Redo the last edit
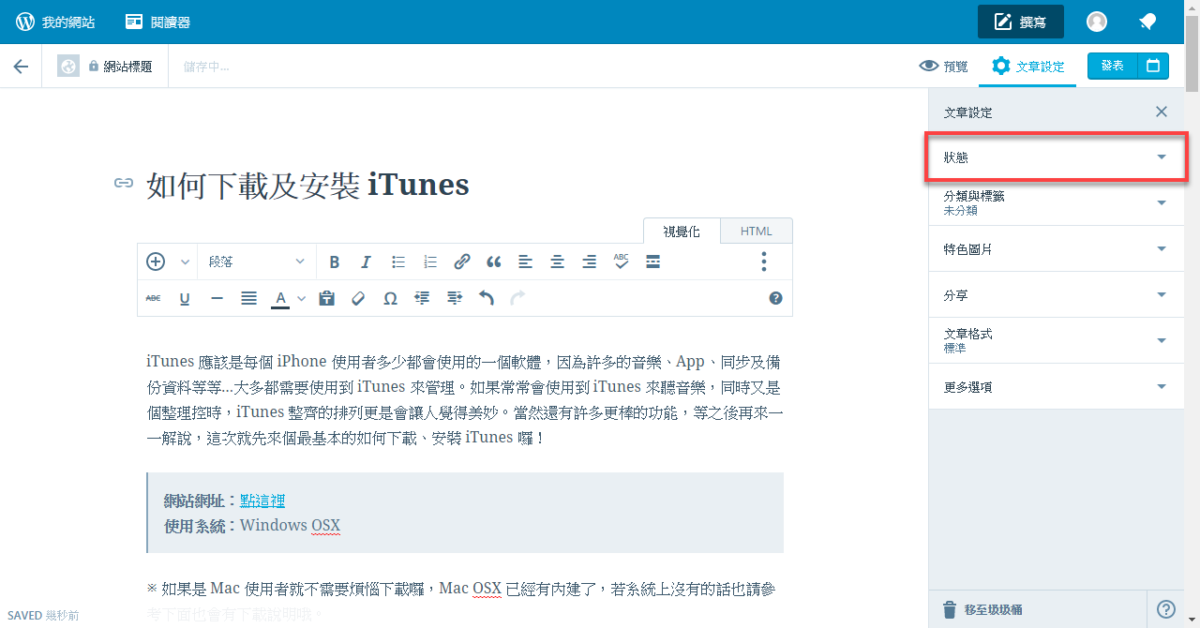The image size is (1200, 628). coord(517,298)
